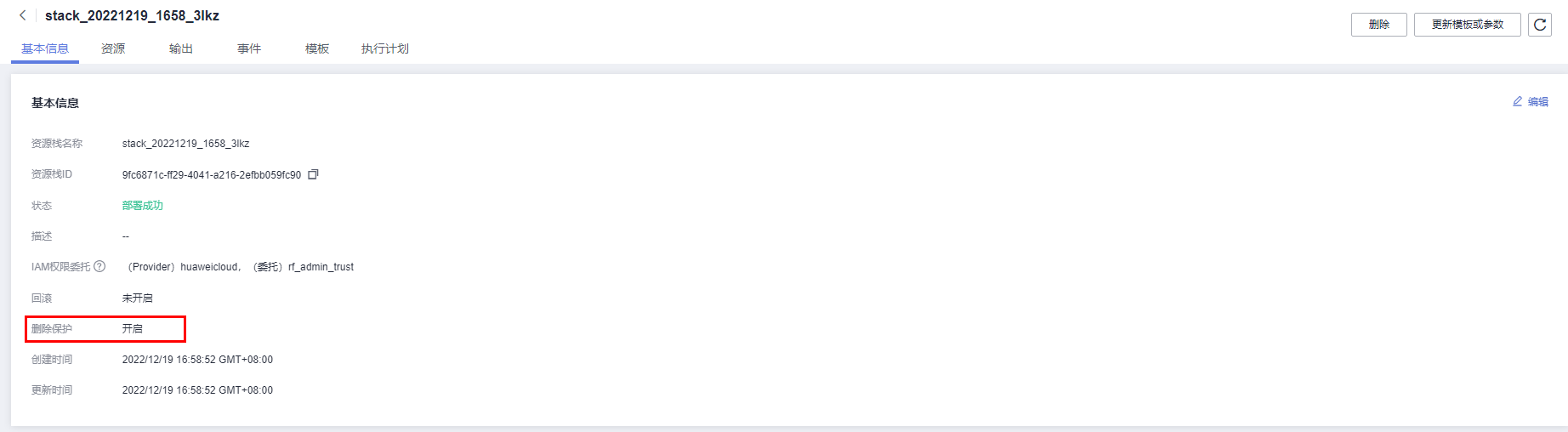
Task: Click the 回滚 未开启 value
Action: (138, 298)
